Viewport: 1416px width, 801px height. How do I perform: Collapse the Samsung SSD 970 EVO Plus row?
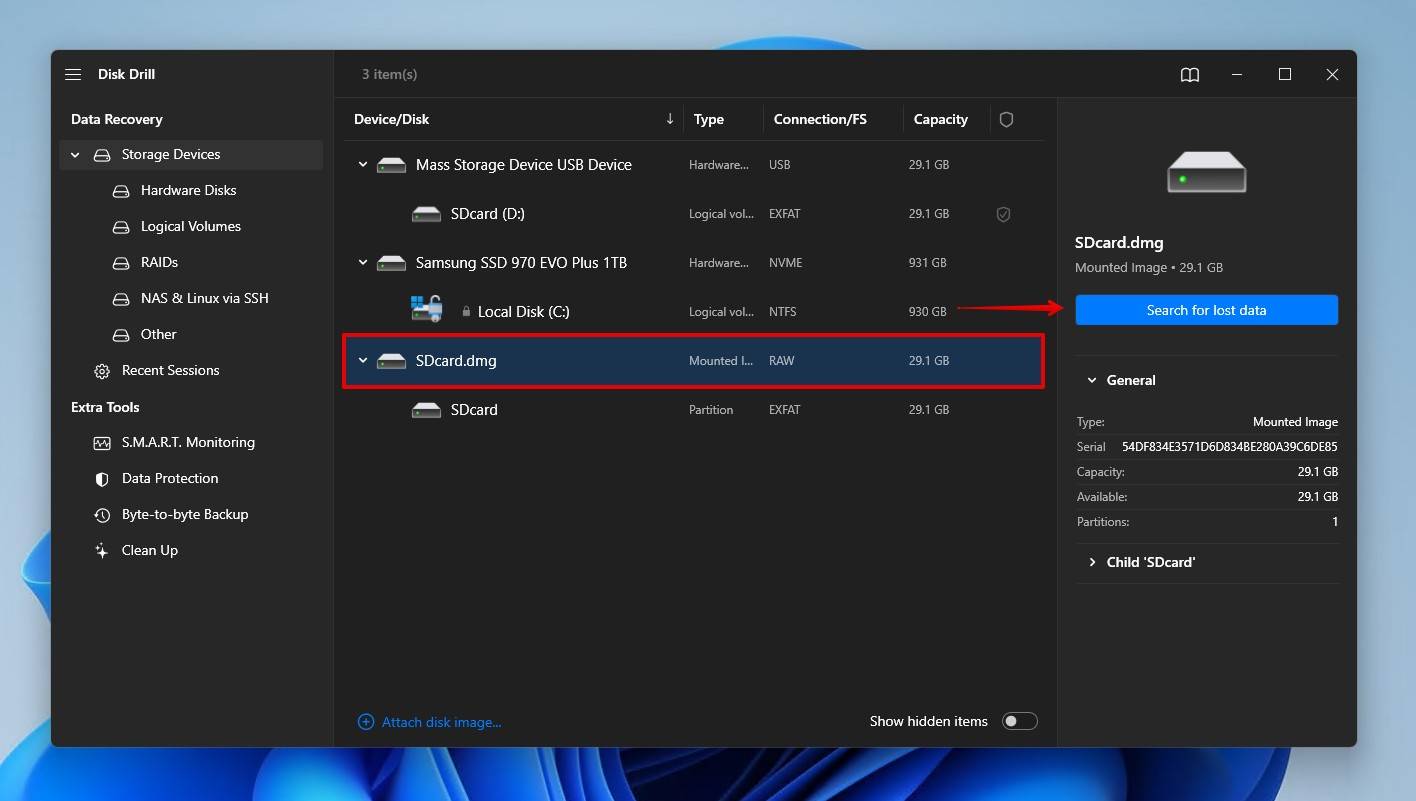[363, 263]
